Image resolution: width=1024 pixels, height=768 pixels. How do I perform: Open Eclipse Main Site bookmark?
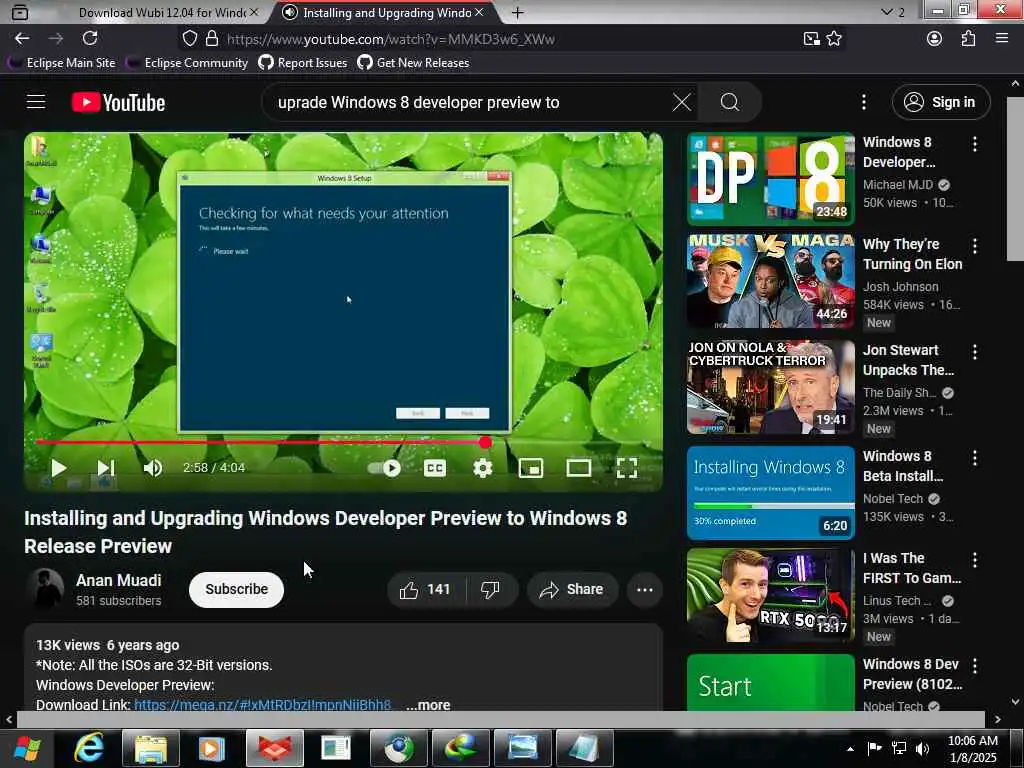(x=62, y=63)
